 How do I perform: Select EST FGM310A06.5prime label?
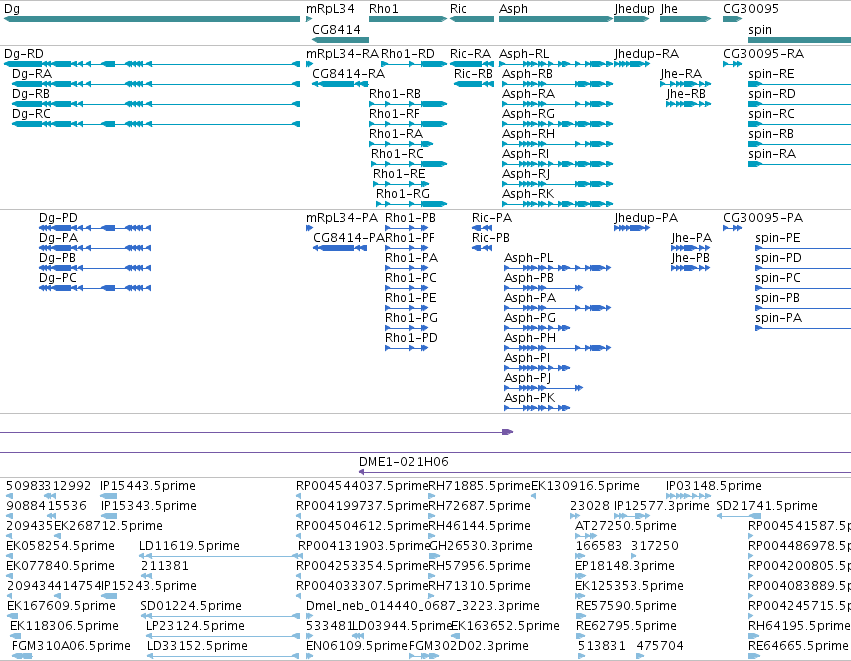[x=71, y=646]
